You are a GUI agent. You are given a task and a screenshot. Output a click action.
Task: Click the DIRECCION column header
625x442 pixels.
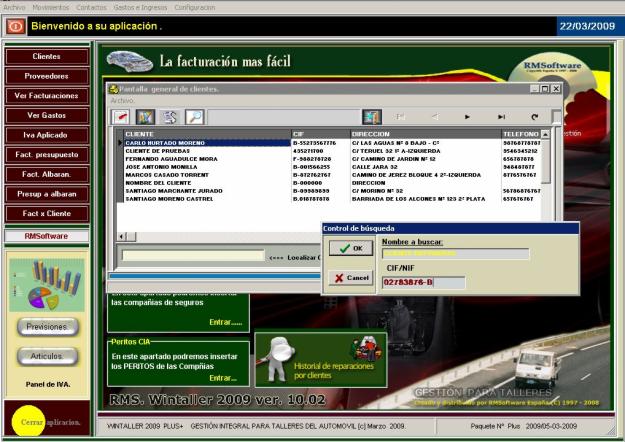(426, 134)
